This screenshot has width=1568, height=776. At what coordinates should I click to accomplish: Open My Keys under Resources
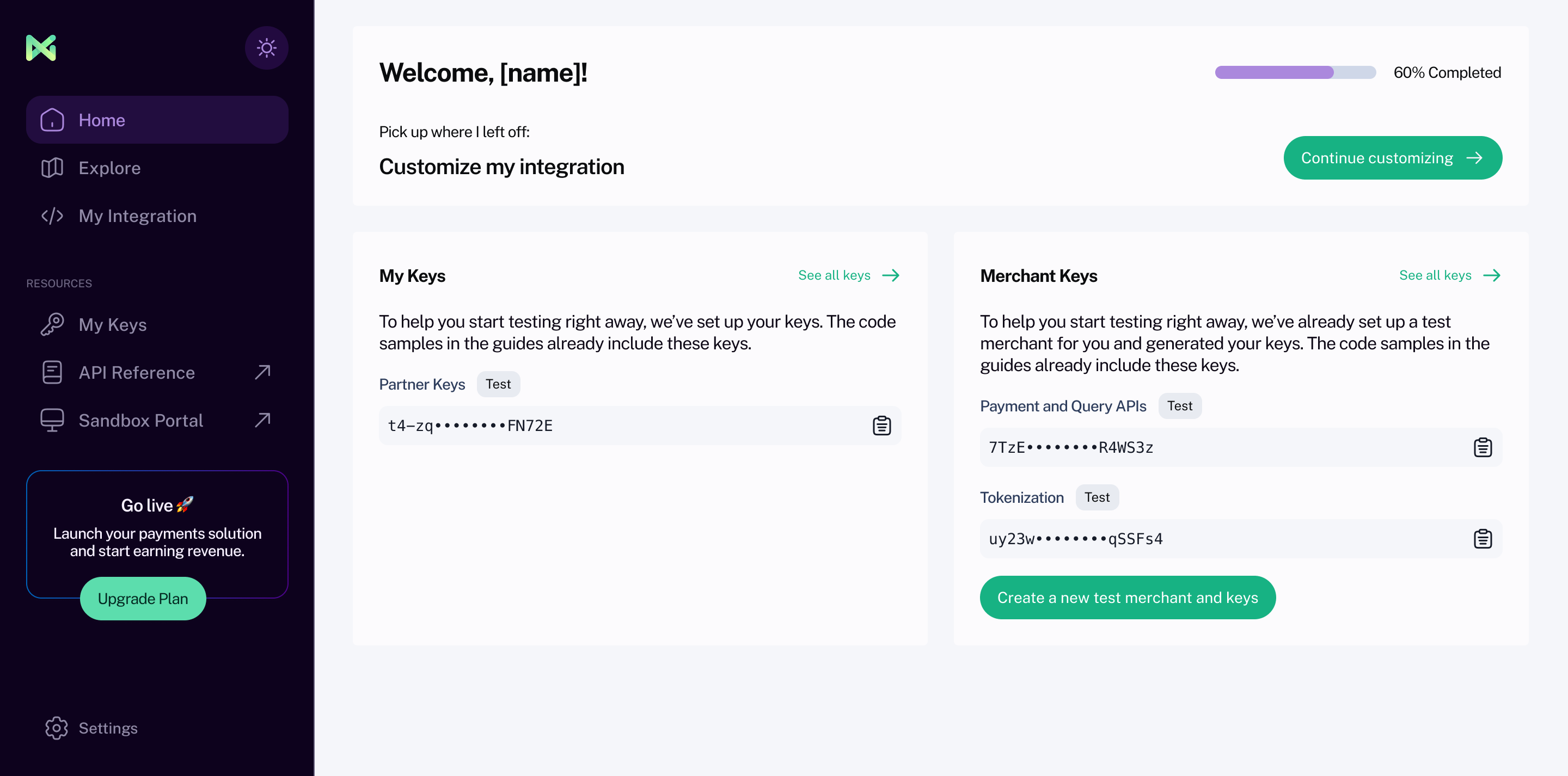coord(157,324)
